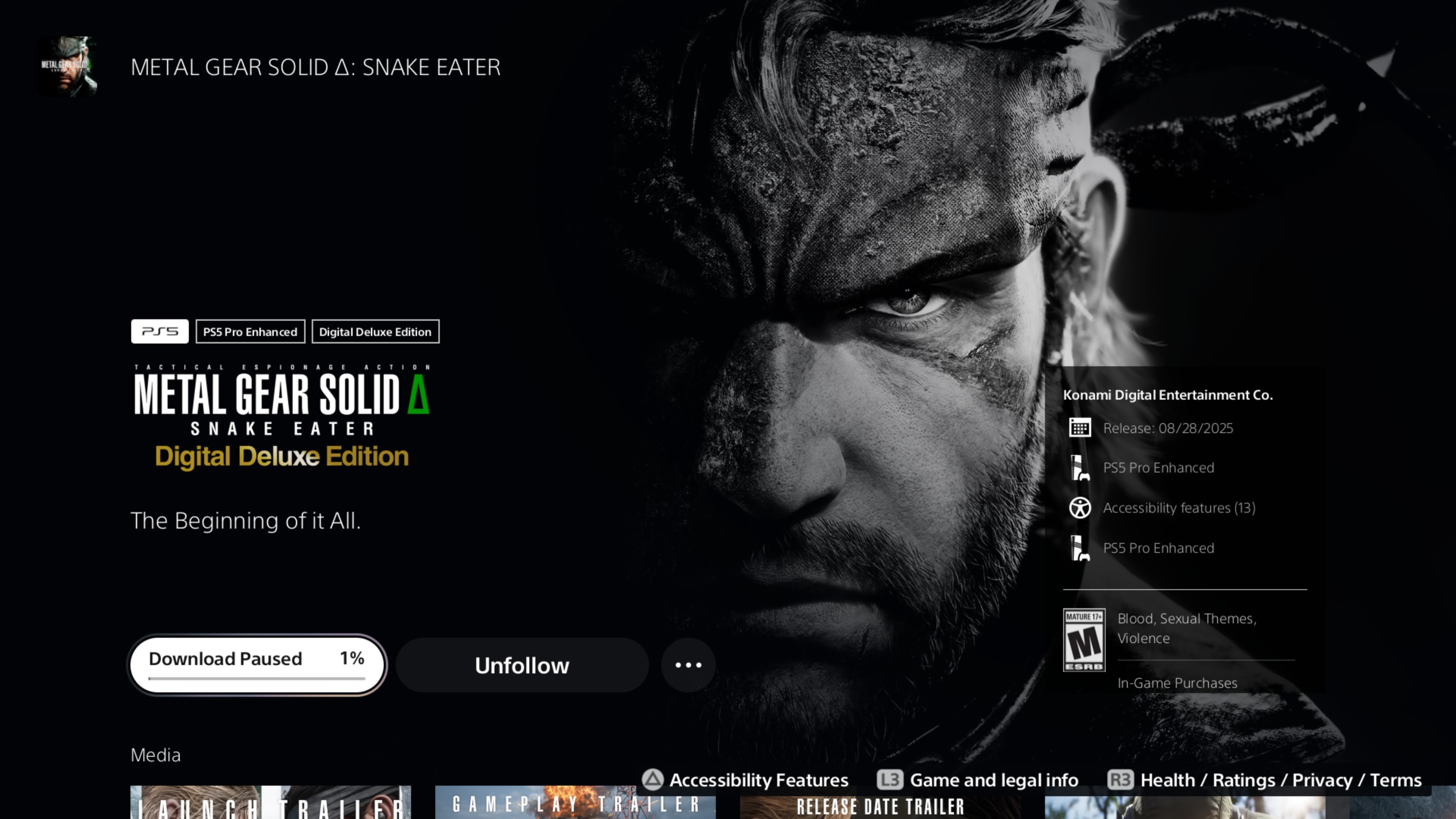Open the Launch Trailer thumbnail
The height and width of the screenshot is (819, 1456).
click(270, 803)
